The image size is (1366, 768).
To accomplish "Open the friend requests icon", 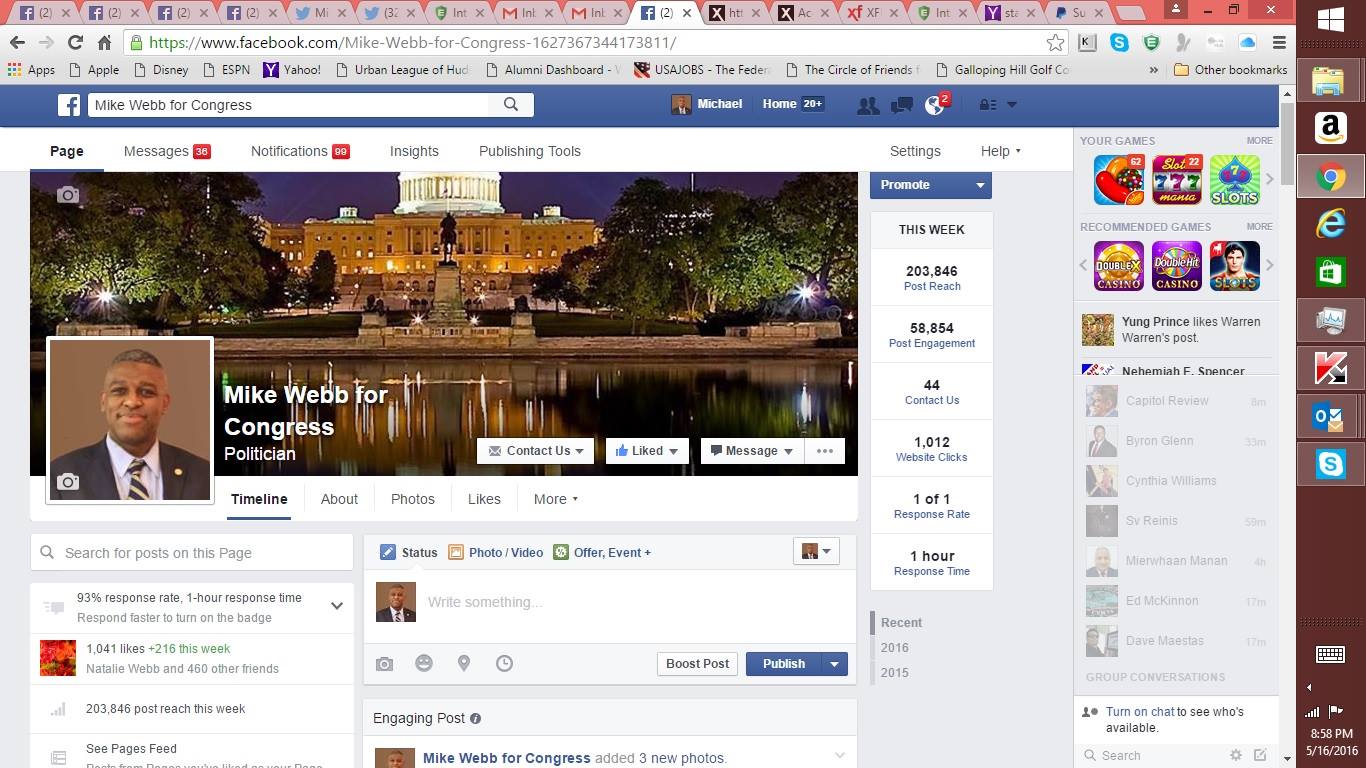I will 867,105.
